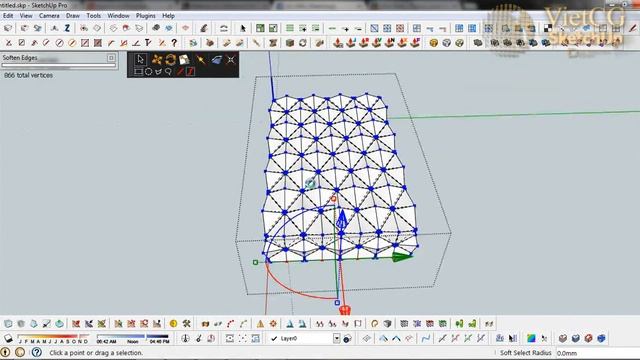Choose the Vertex Tools rotate tool

[170, 60]
